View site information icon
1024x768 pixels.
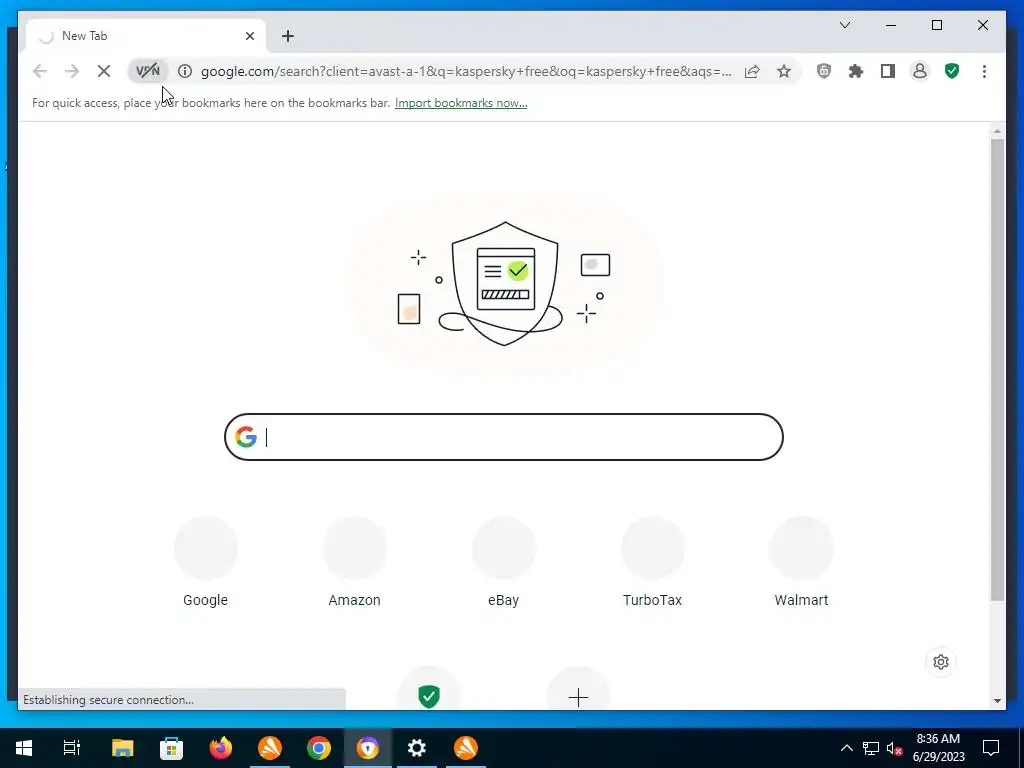point(185,71)
